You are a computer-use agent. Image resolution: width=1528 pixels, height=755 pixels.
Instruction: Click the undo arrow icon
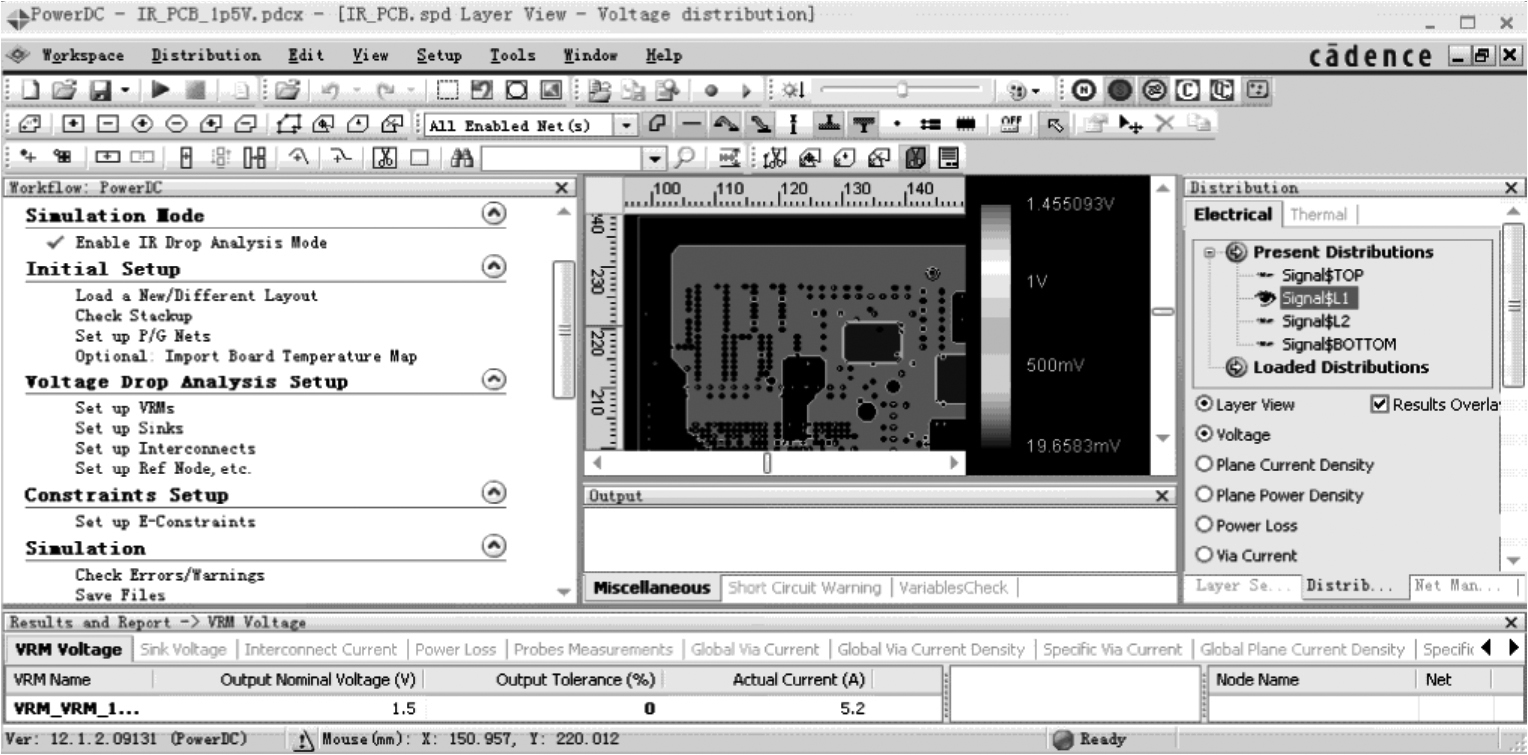coord(331,92)
